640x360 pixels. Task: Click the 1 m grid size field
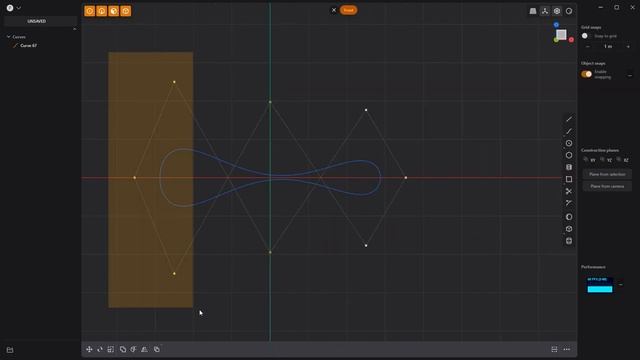point(608,47)
